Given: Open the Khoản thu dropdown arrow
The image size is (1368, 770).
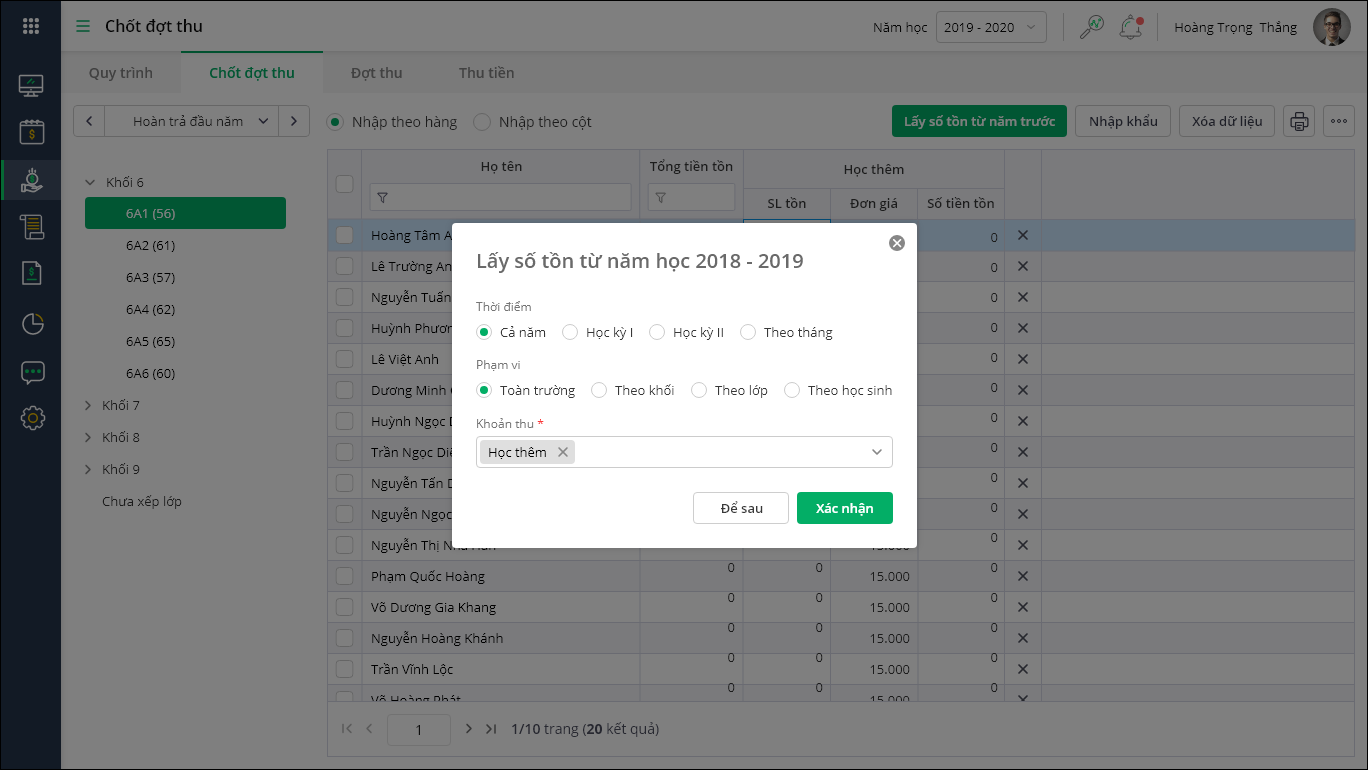Looking at the screenshot, I should pyautogui.click(x=877, y=452).
